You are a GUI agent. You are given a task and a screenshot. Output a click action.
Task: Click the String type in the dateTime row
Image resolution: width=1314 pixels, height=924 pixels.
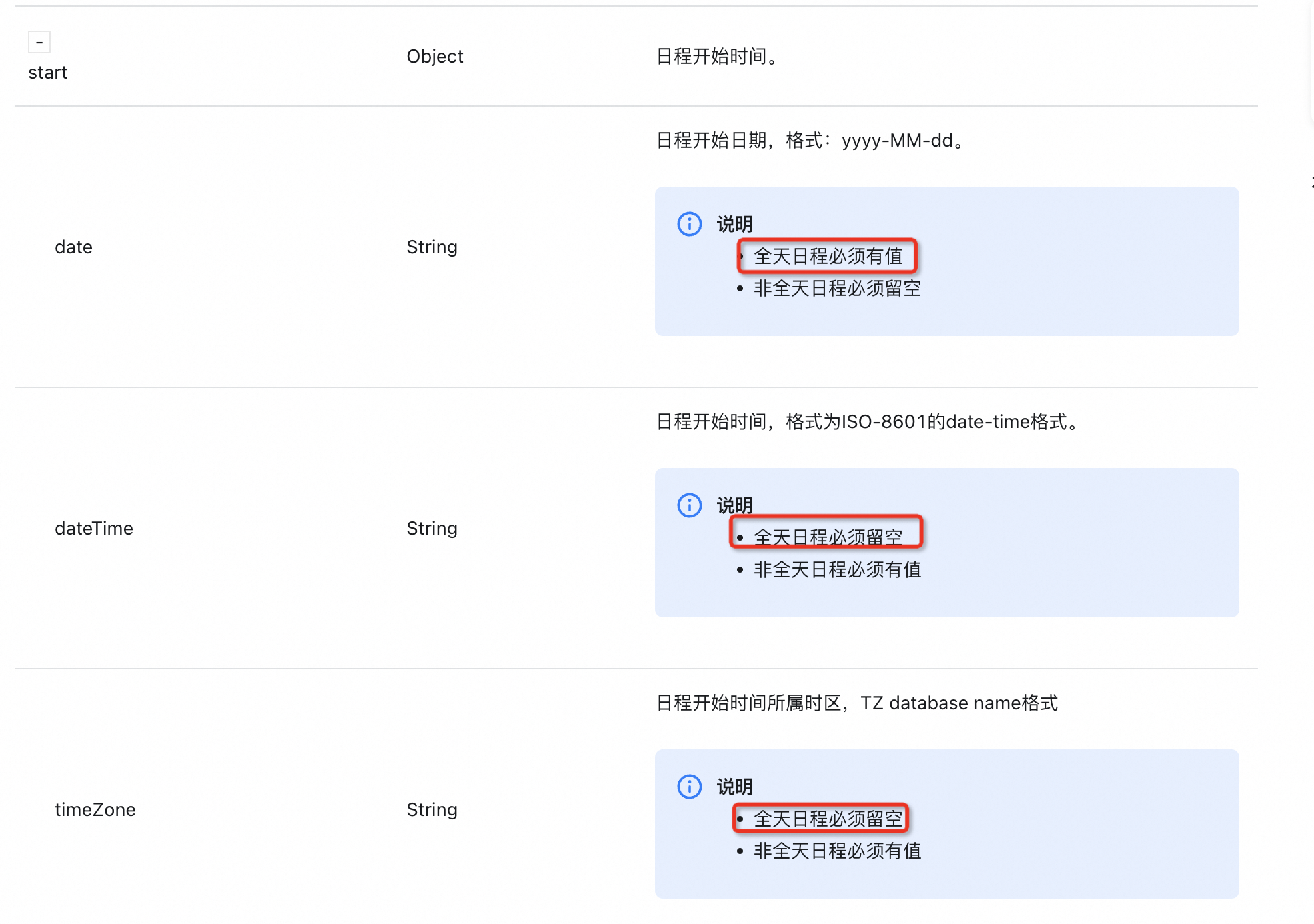(432, 529)
